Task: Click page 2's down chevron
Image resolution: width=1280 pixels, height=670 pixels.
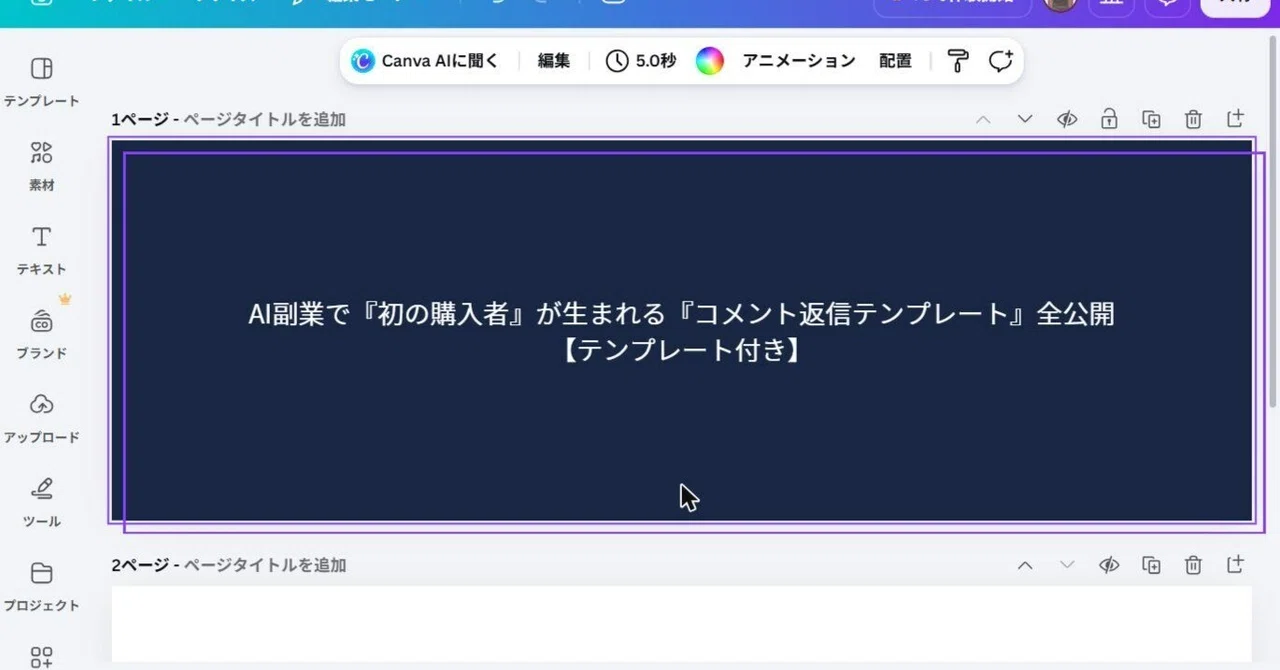Action: (1067, 565)
